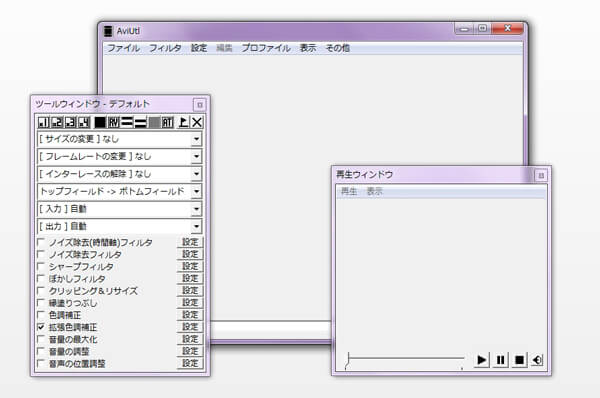Toggle ぼかしフィルタ checkbox
The height and width of the screenshot is (398, 600).
pyautogui.click(x=41, y=279)
